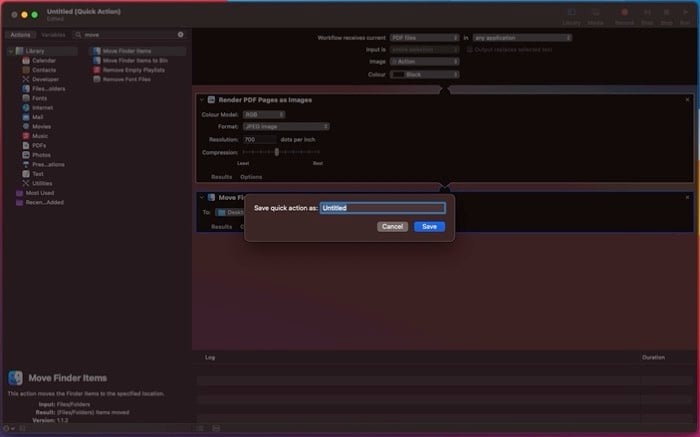Click the Duration column header
700x437 pixels.
pyautogui.click(x=653, y=358)
